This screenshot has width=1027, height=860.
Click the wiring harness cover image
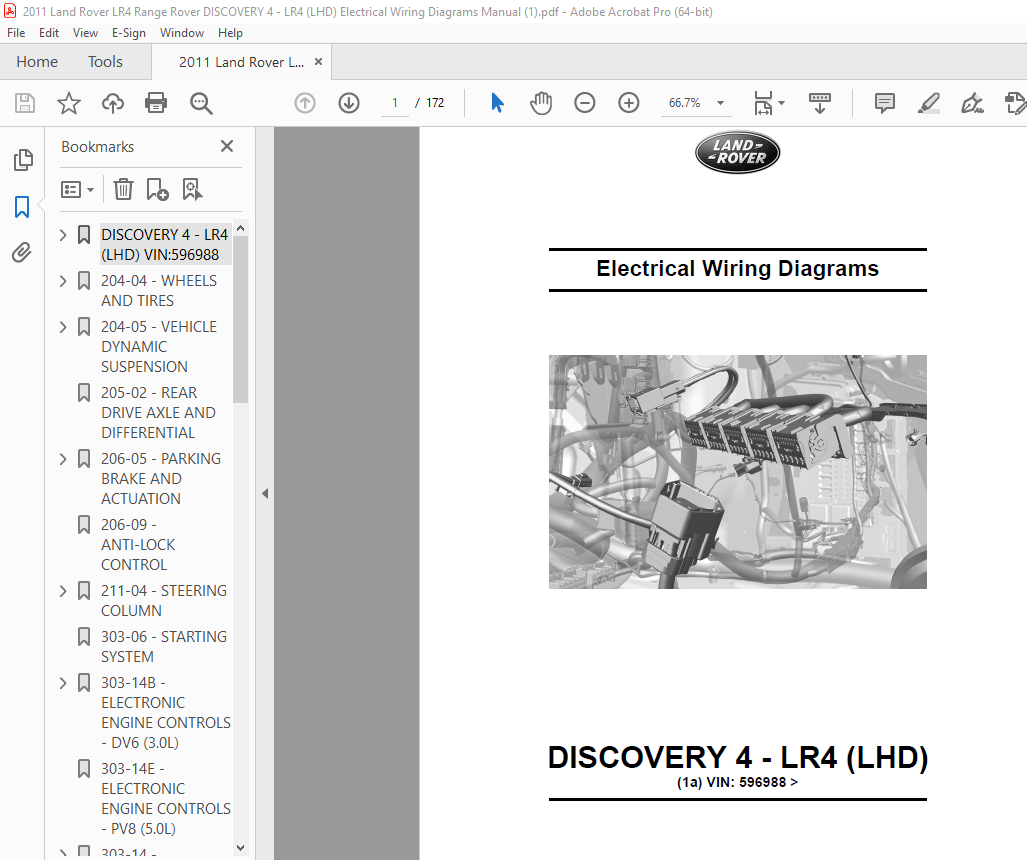(738, 472)
